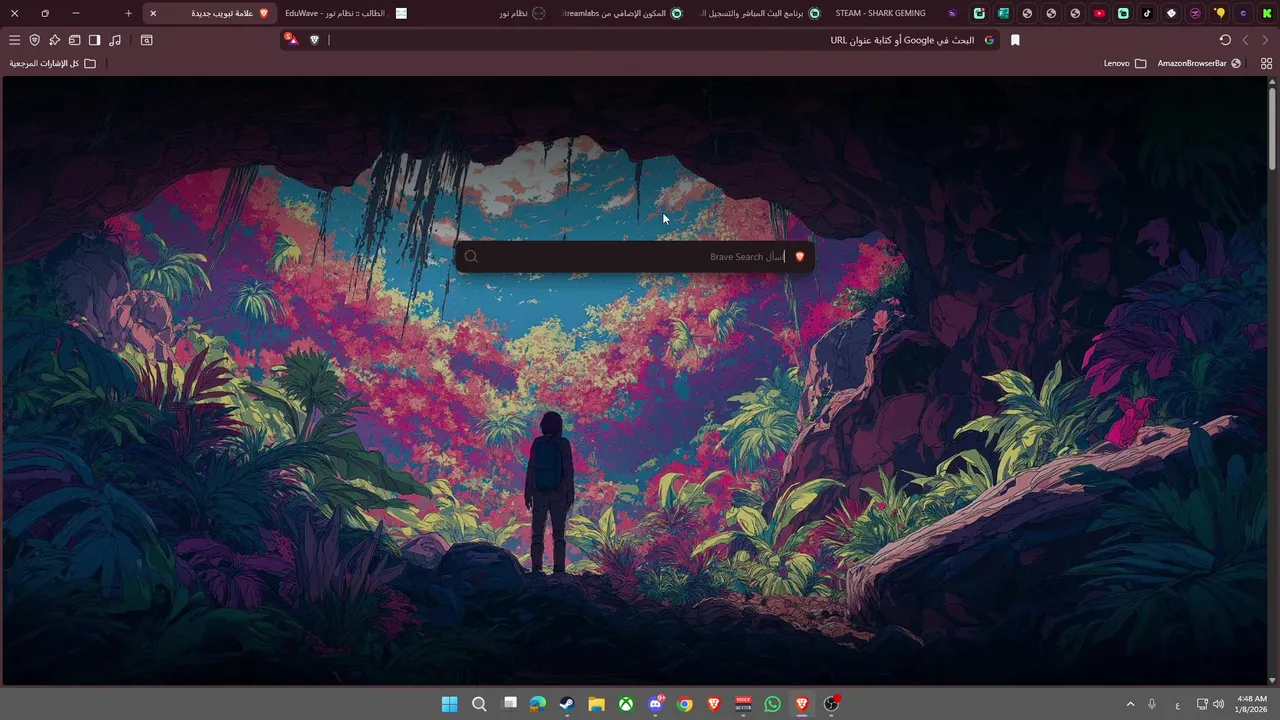Viewport: 1280px width, 720px height.
Task: Bookmark this page with the bookmark icon
Action: tap(1016, 40)
